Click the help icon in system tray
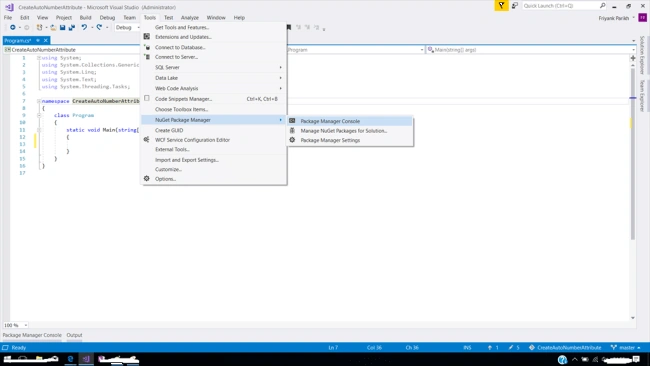 [562, 359]
